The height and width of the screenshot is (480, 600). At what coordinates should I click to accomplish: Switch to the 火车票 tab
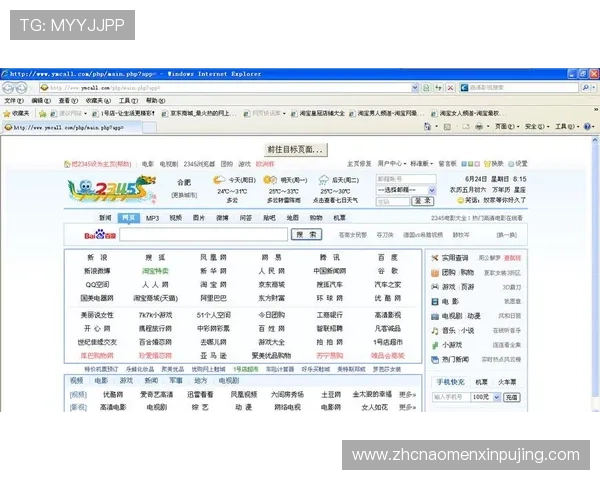[x=507, y=382]
